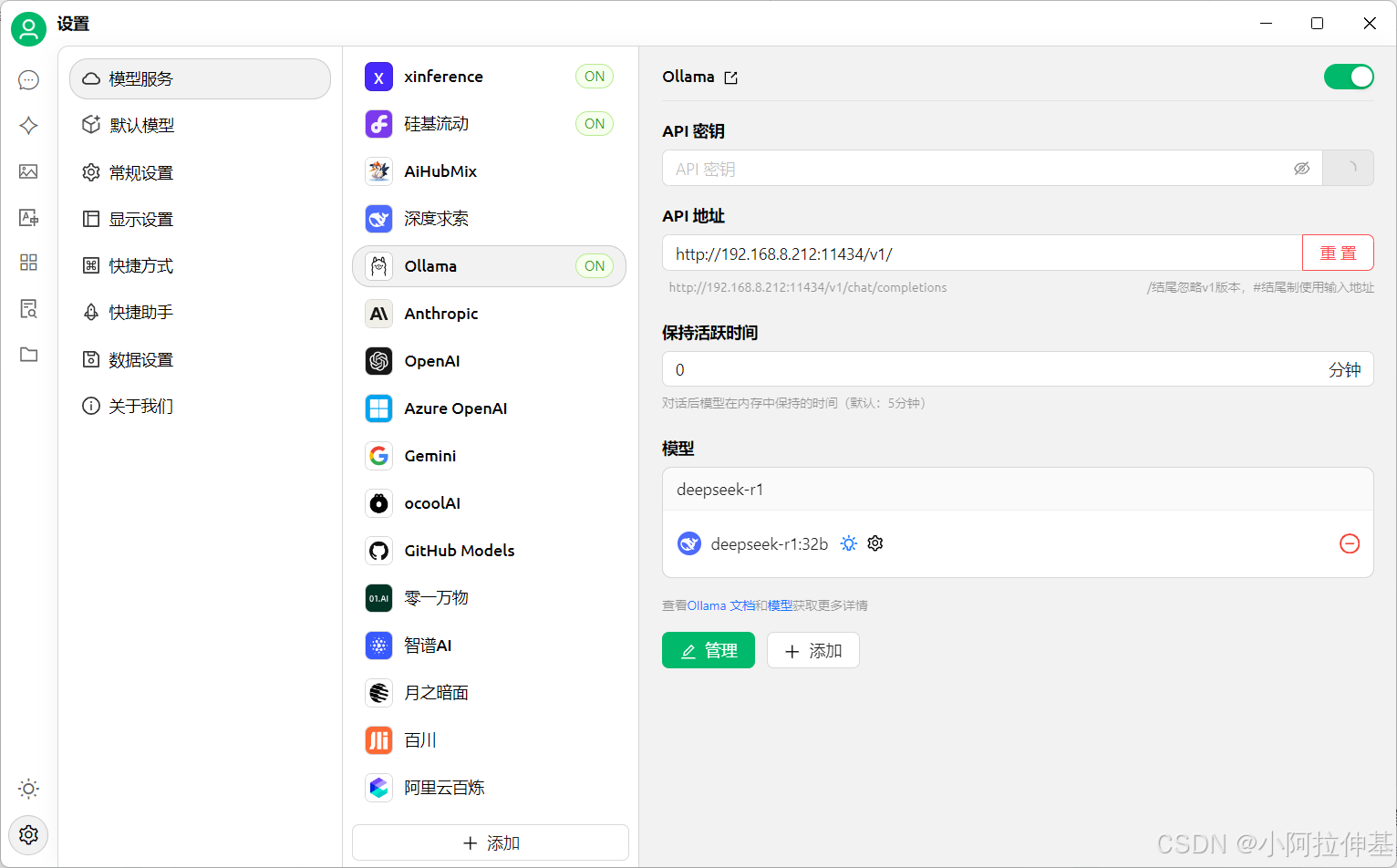Open the mini apps grid icon
The height and width of the screenshot is (868, 1397).
click(x=28, y=263)
